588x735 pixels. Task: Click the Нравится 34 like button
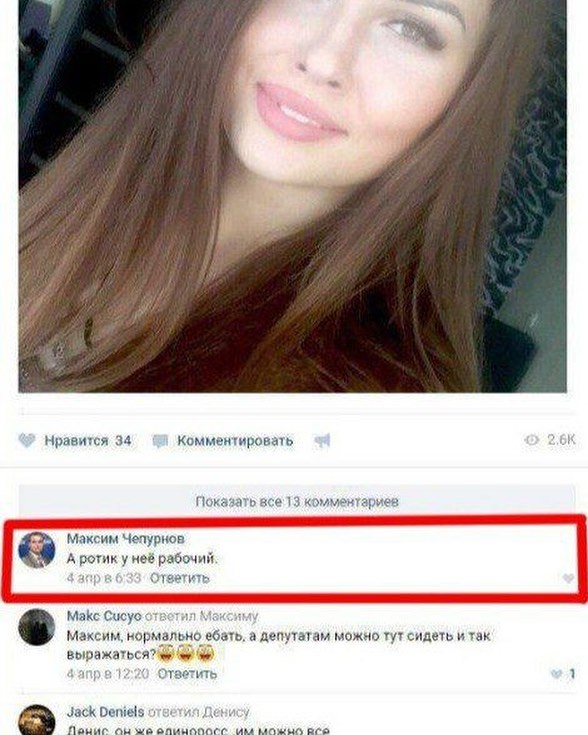coord(75,441)
